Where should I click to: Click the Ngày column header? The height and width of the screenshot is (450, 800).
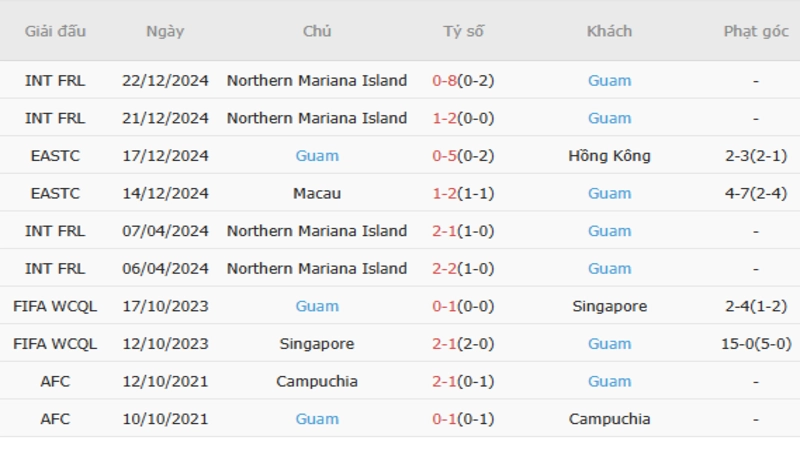click(165, 31)
